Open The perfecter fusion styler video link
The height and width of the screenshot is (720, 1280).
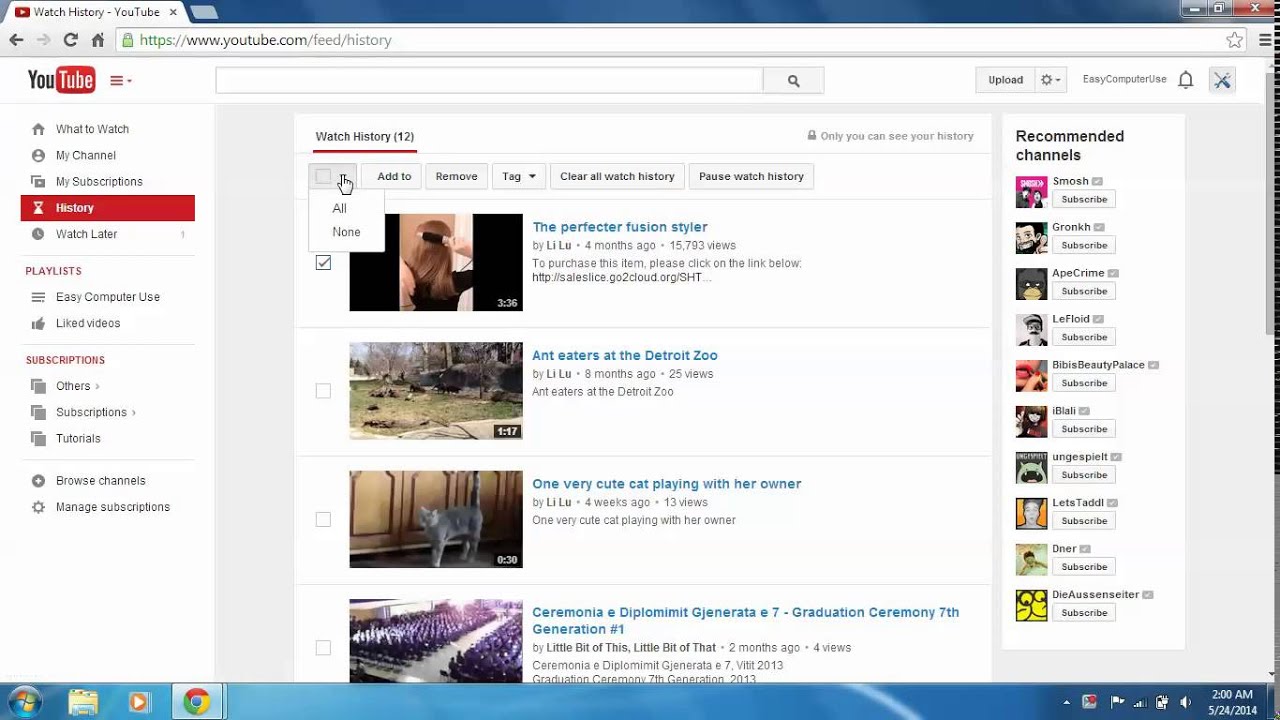tap(619, 227)
